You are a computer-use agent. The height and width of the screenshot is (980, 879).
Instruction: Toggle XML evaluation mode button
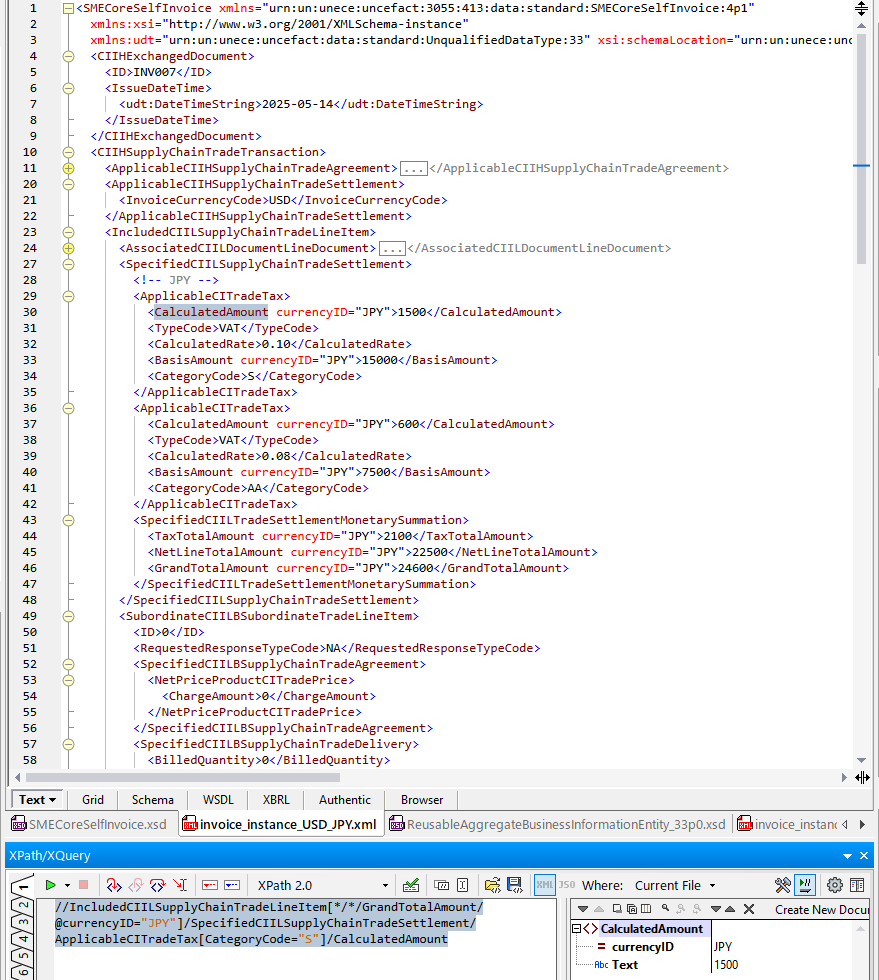[x=545, y=885]
